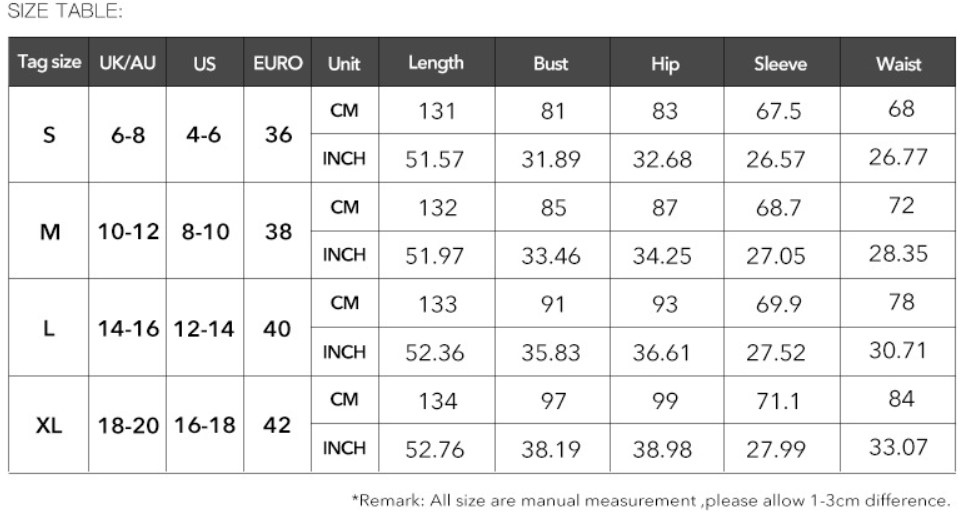Select the EURO 42 cell
The image size is (972, 521).
277,425
